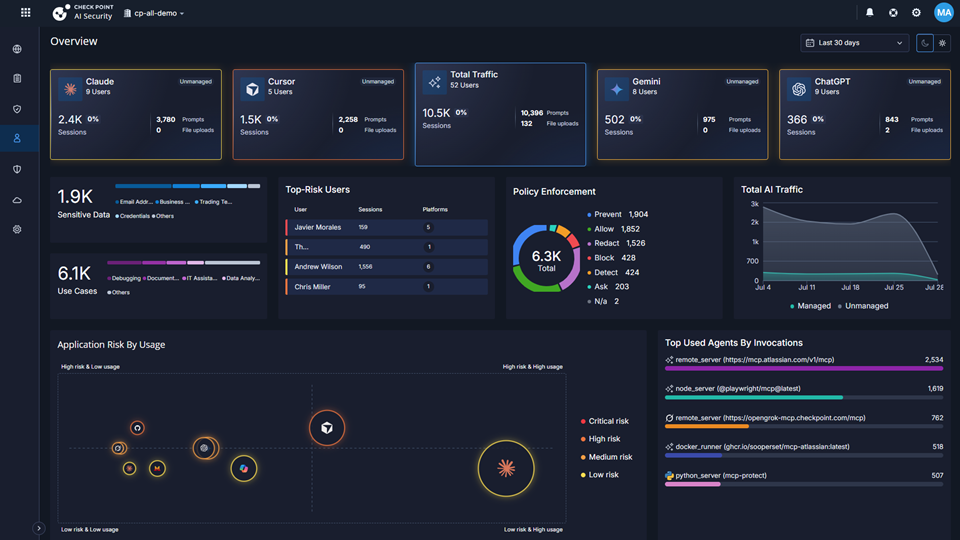
Task: Click the large Claude bubble in risk chart
Action: tap(506, 468)
